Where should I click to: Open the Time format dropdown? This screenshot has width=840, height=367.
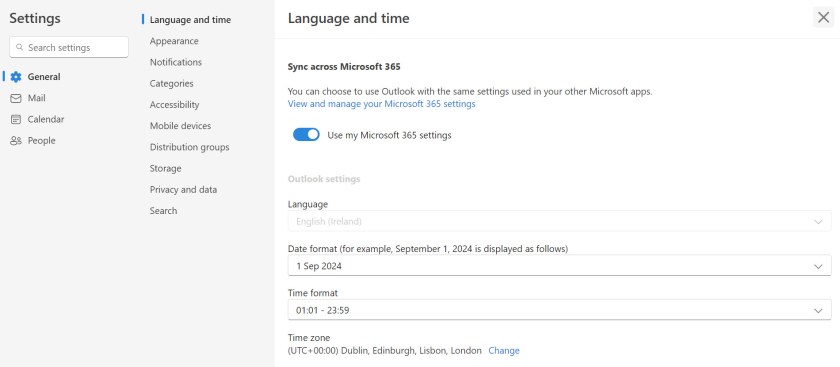pyautogui.click(x=559, y=310)
